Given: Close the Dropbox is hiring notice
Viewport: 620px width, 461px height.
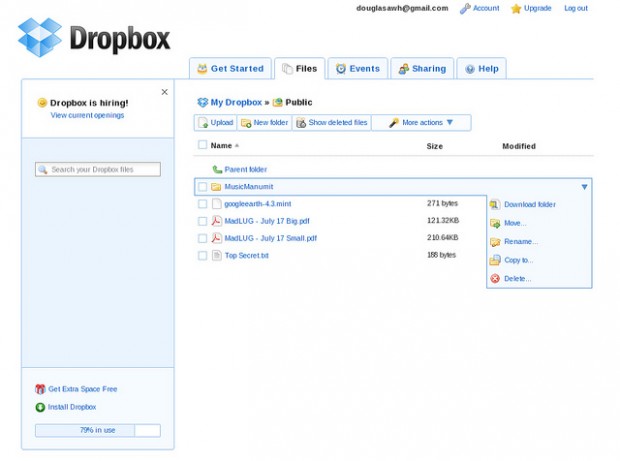Looking at the screenshot, I should [164, 92].
